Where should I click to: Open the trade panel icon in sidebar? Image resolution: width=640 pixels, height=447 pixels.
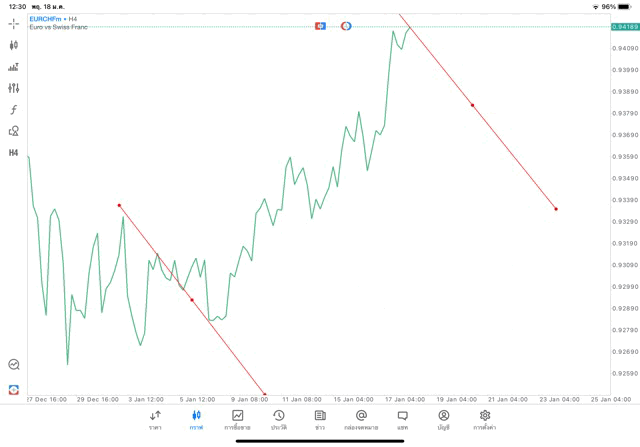[x=13, y=67]
